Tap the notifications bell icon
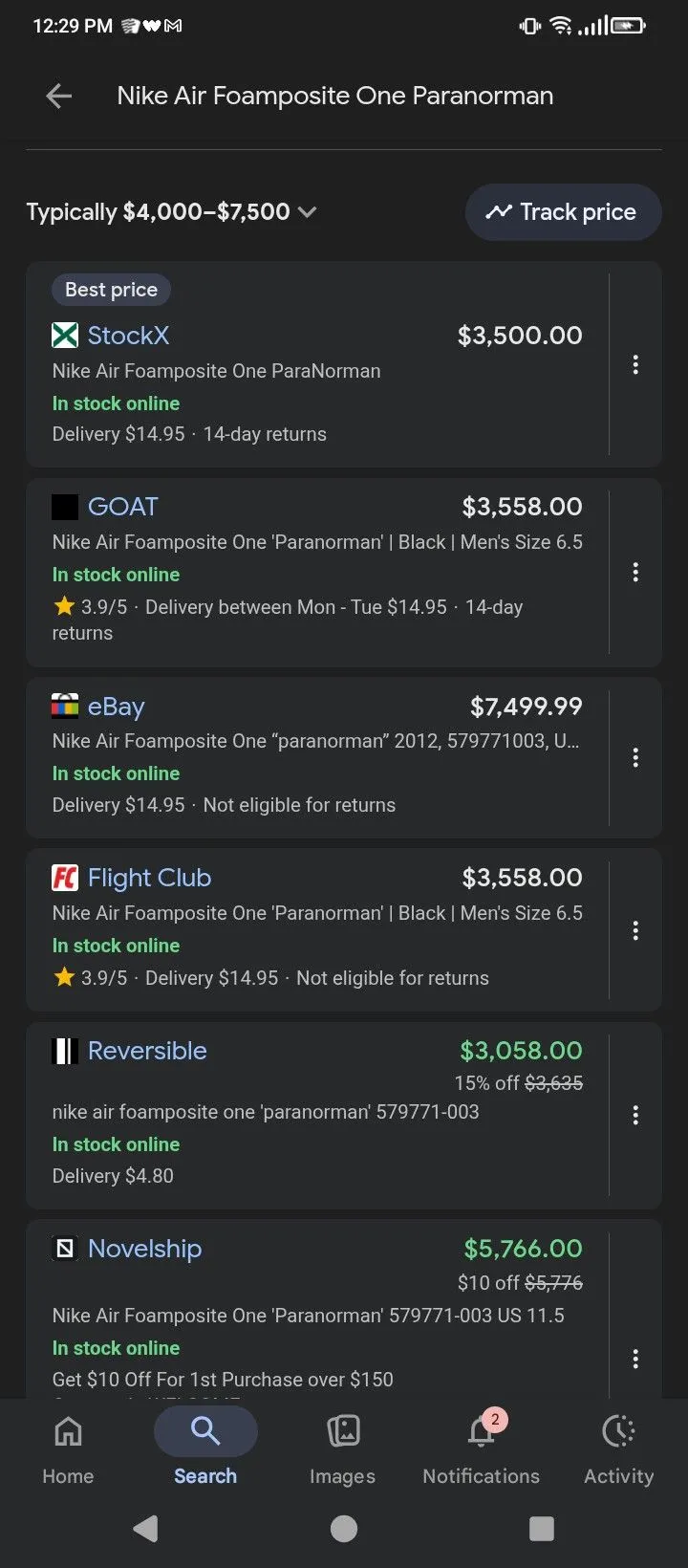The width and height of the screenshot is (688, 1568). tap(482, 1431)
